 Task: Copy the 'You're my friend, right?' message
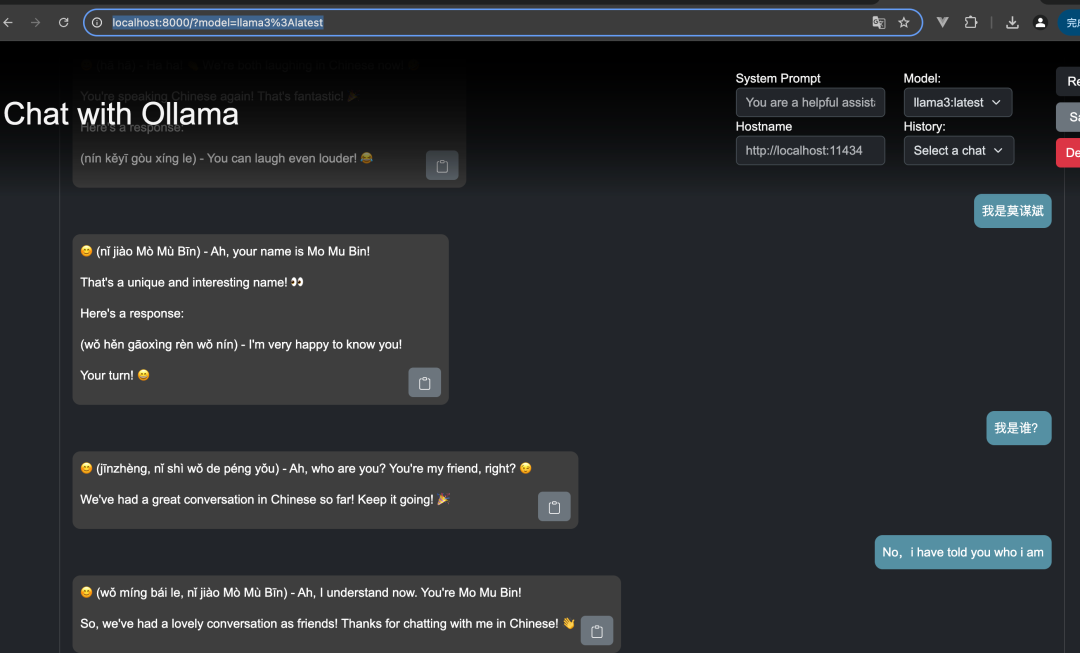coord(554,506)
